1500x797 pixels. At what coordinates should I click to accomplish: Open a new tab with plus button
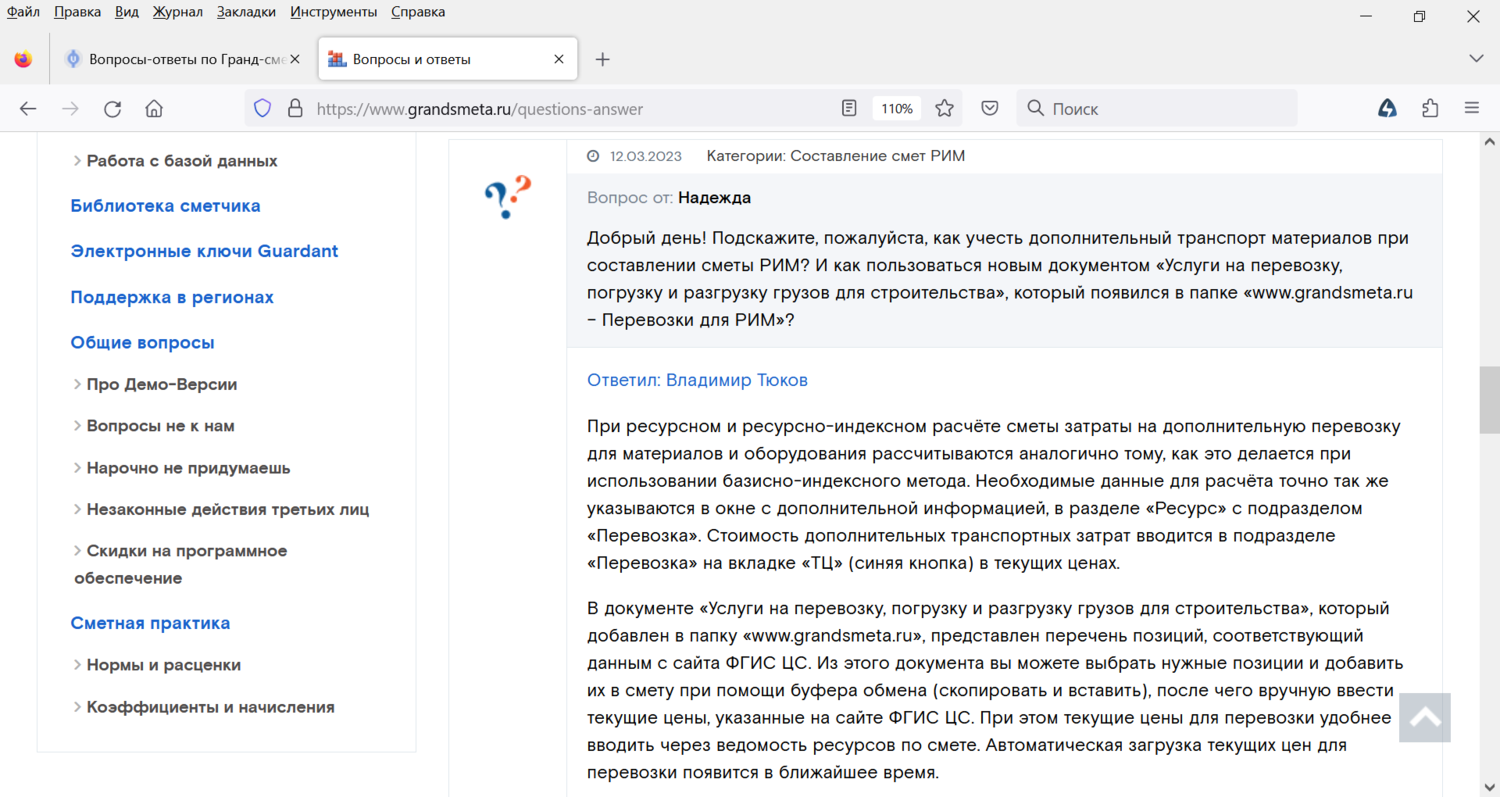point(602,59)
